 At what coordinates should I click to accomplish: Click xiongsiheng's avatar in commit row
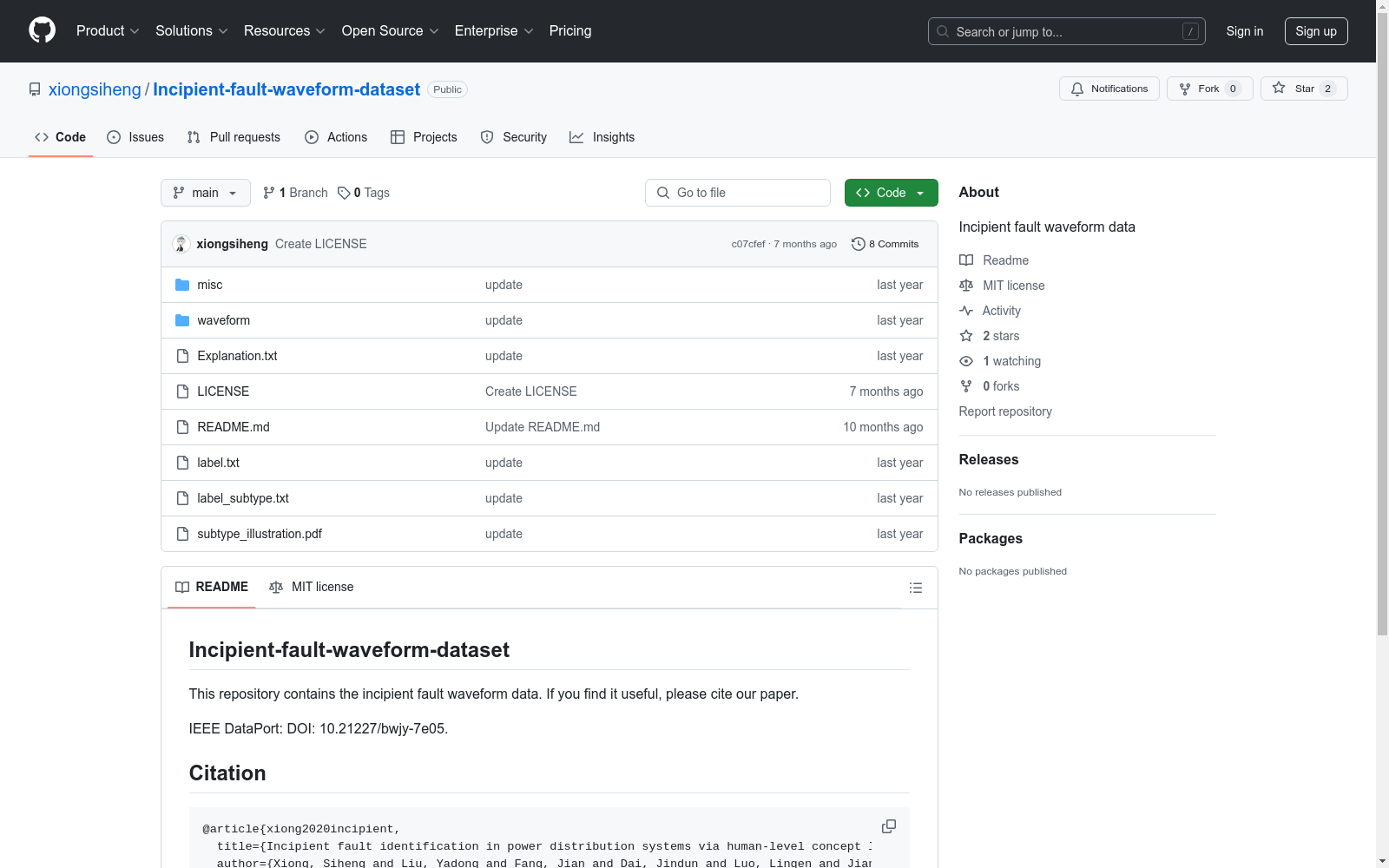point(181,244)
